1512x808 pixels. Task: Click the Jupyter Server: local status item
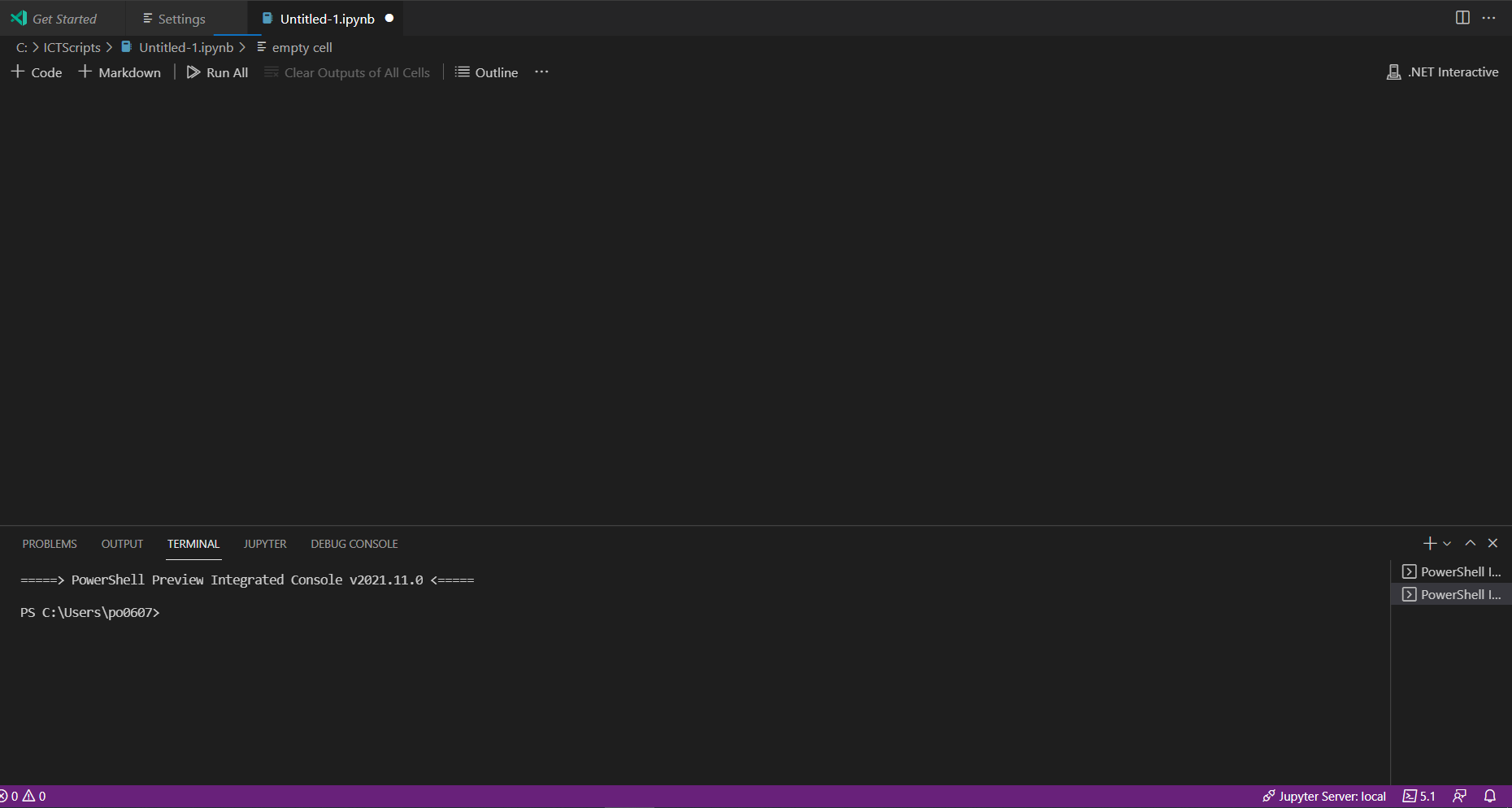[1323, 796]
